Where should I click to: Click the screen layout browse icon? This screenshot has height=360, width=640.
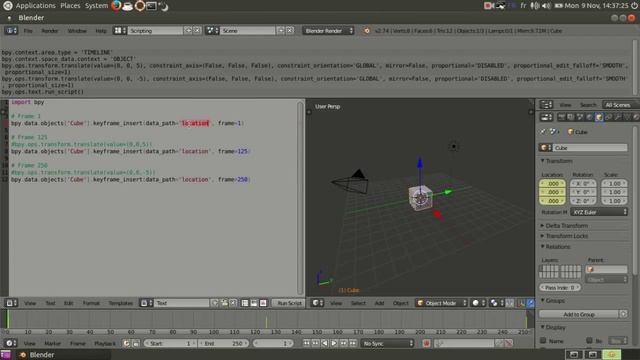pos(120,31)
